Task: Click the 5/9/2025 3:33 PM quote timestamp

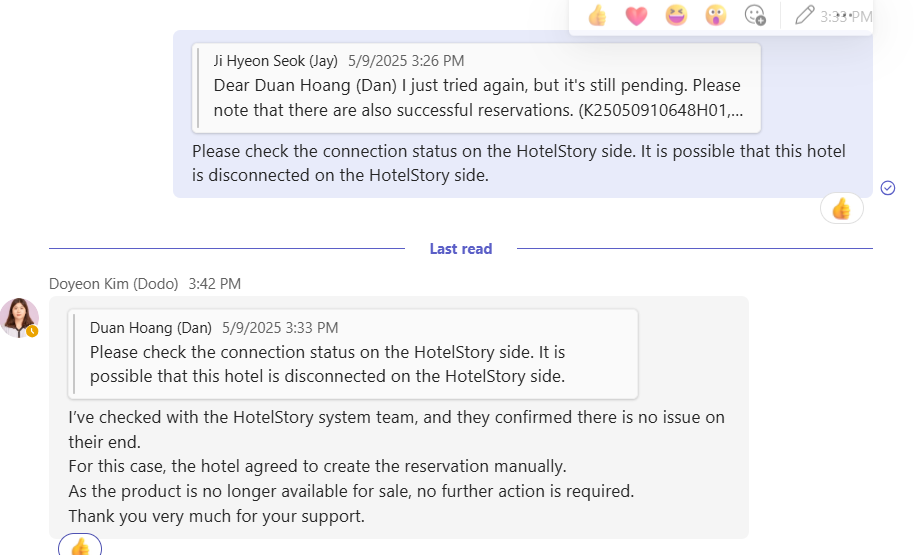Action: click(x=280, y=328)
